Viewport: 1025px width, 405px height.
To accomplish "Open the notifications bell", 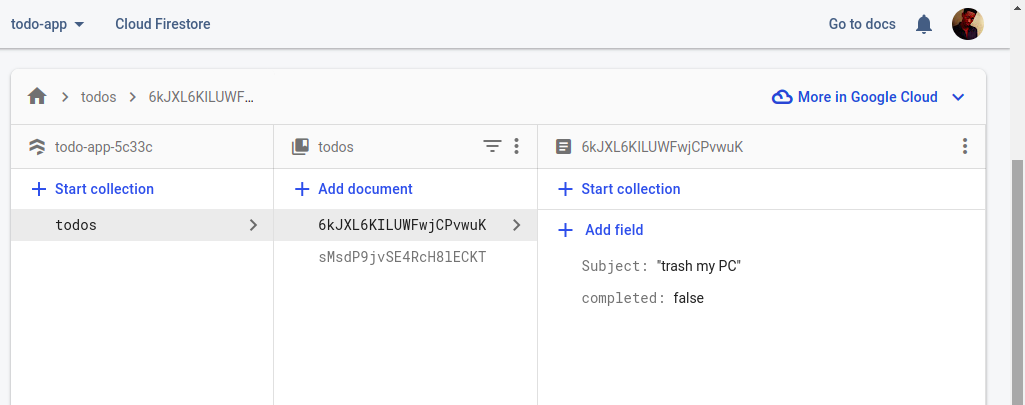I will click(x=924, y=24).
